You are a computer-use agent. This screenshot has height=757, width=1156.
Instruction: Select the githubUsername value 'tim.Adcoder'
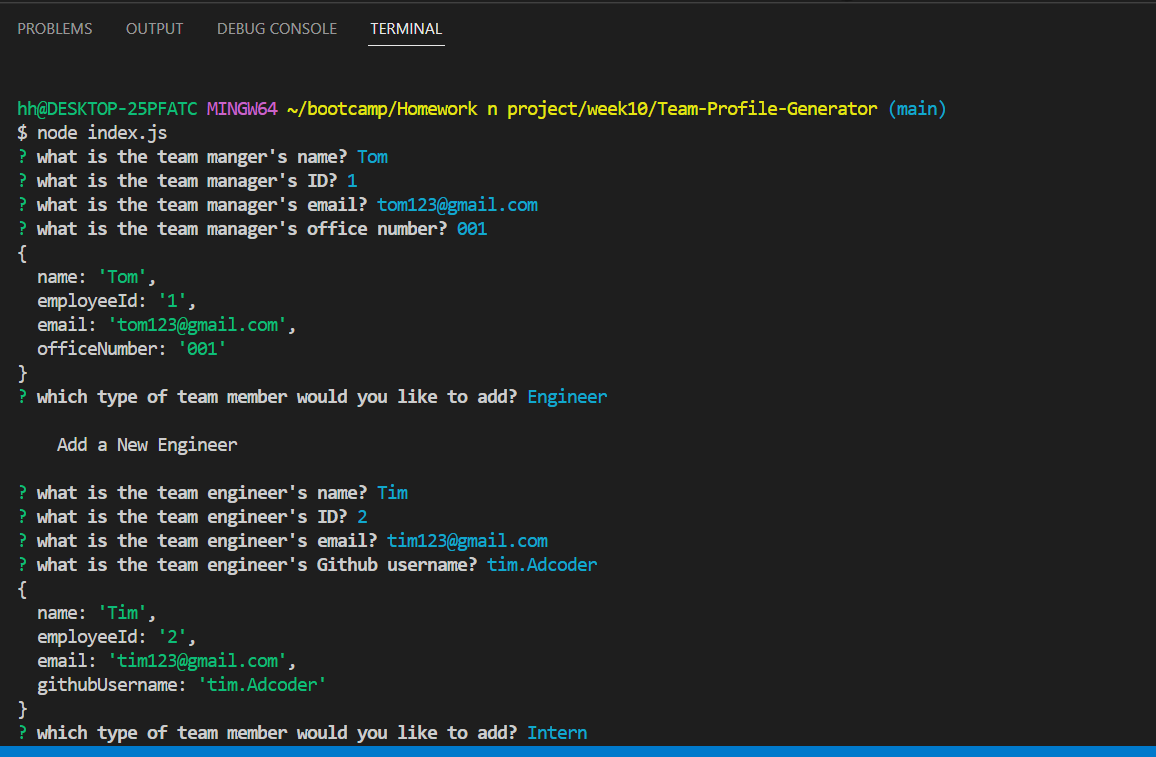262,684
